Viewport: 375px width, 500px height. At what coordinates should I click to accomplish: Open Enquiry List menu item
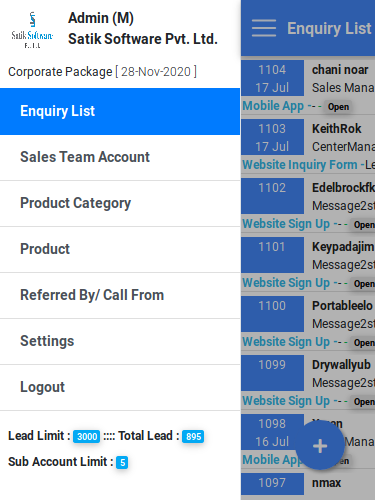pyautogui.click(x=120, y=111)
